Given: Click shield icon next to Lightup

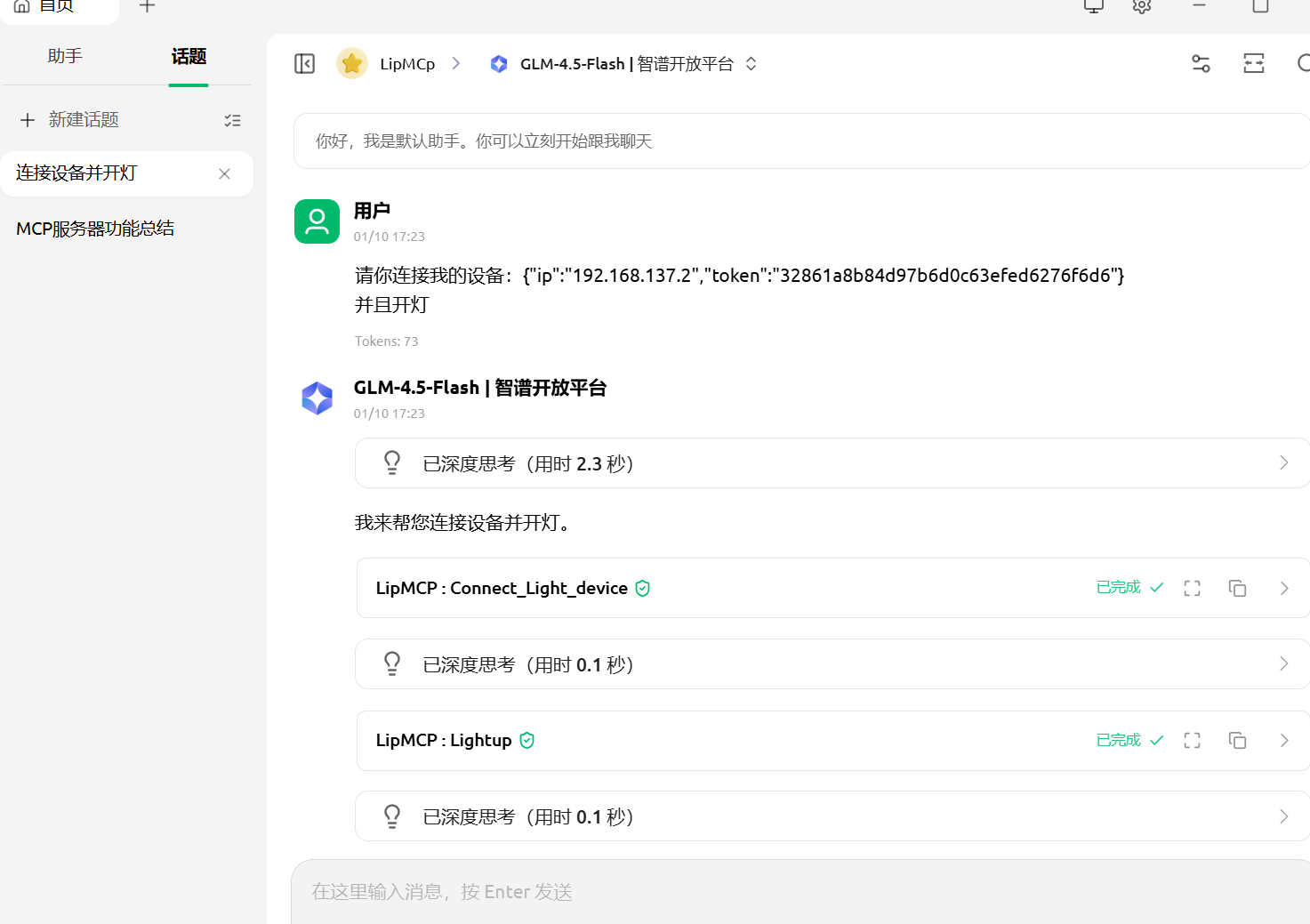Looking at the screenshot, I should tap(527, 740).
